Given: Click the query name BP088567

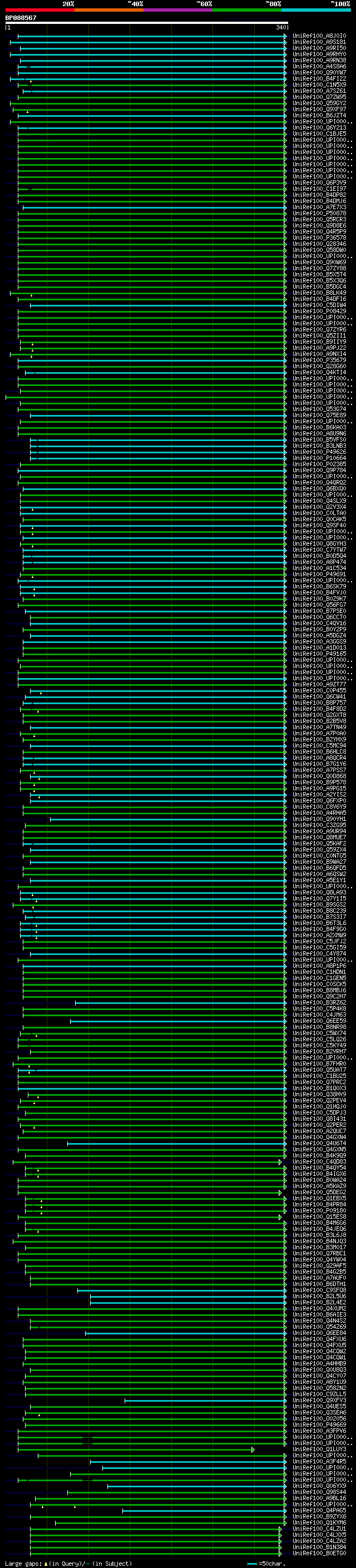Looking at the screenshot, I should (21, 18).
